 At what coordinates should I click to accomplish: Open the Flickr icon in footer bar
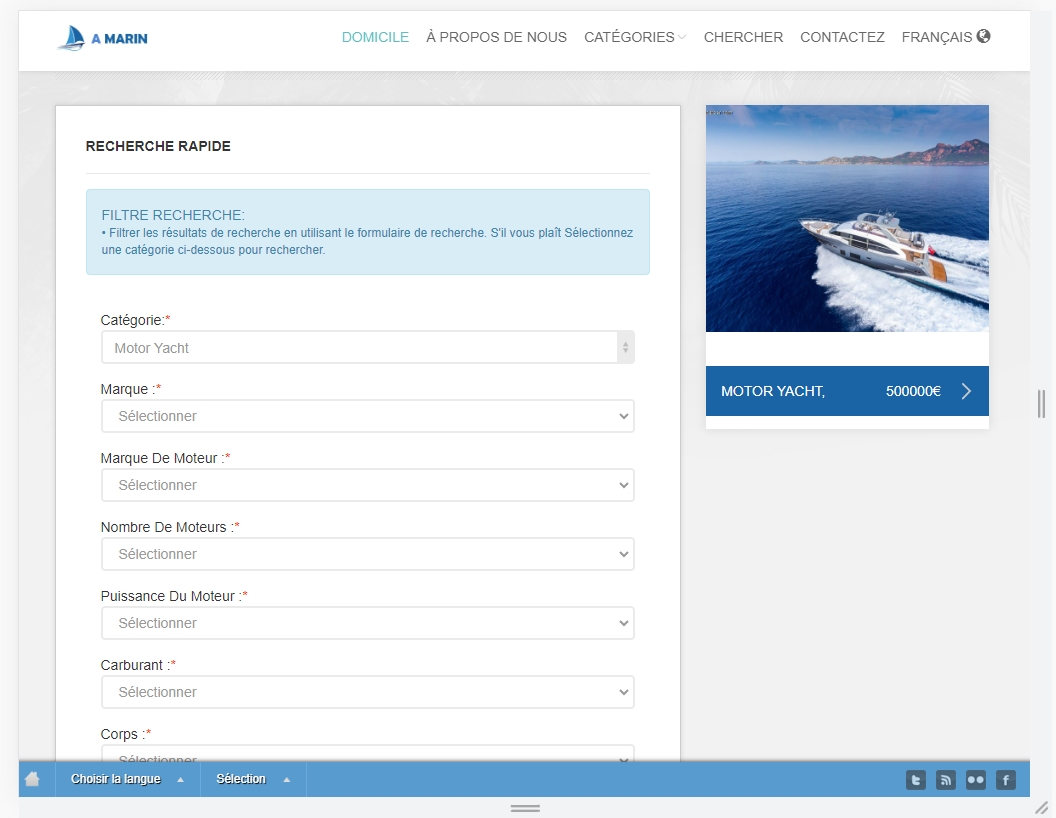976,780
